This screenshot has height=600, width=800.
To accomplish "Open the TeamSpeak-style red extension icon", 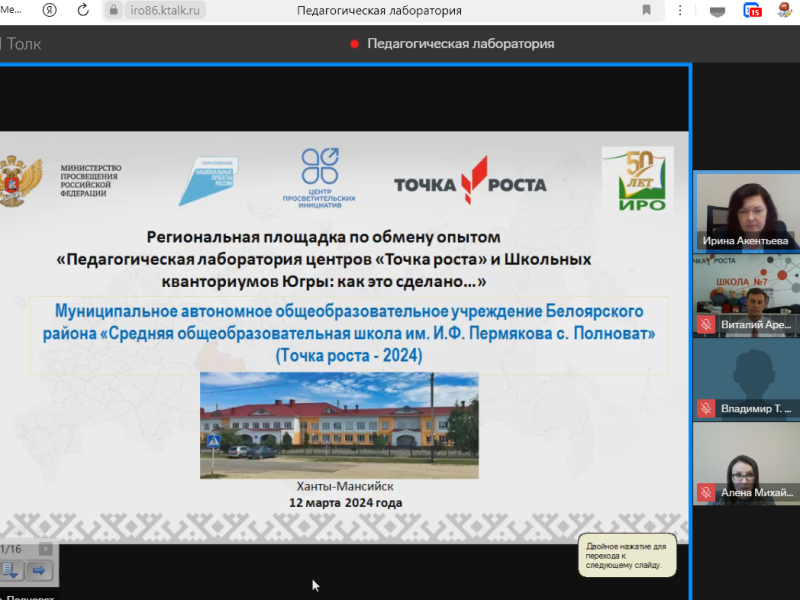I will point(753,11).
